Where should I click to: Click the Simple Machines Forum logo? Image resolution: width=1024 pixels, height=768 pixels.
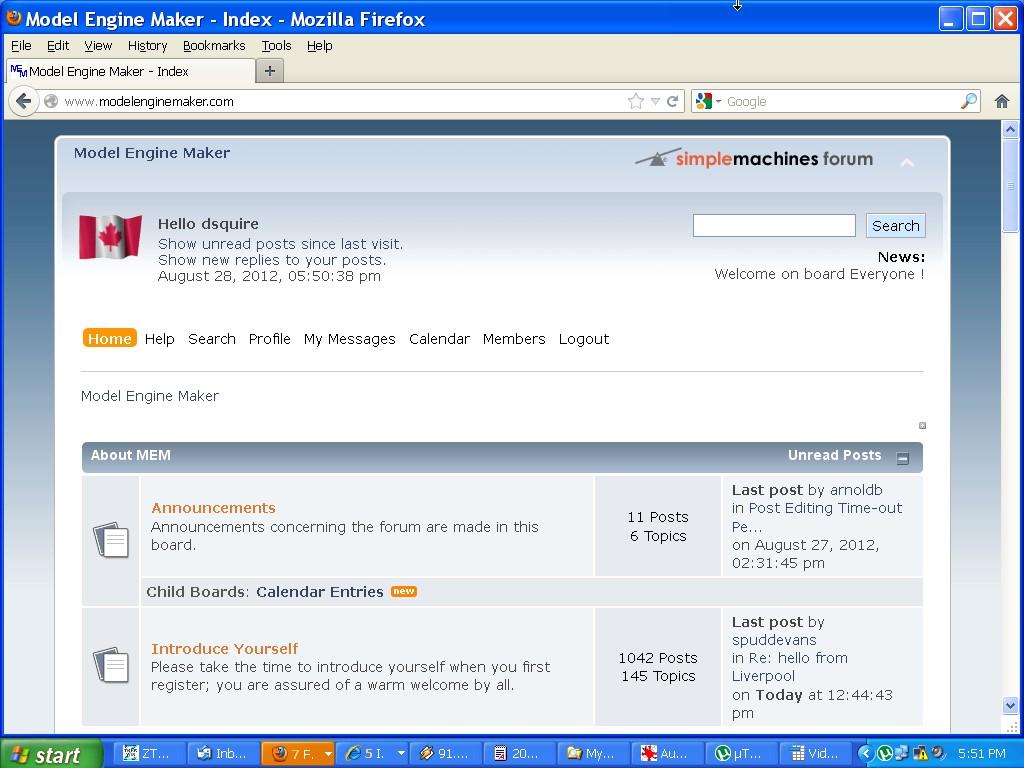pyautogui.click(x=754, y=158)
